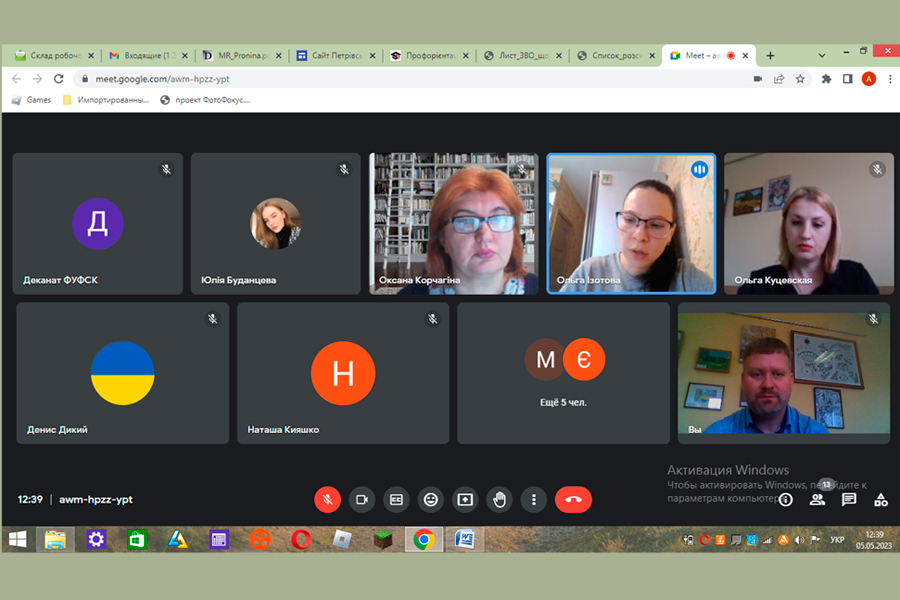The height and width of the screenshot is (600, 900).
Task: Open volume speaker tray icon
Action: [799, 540]
